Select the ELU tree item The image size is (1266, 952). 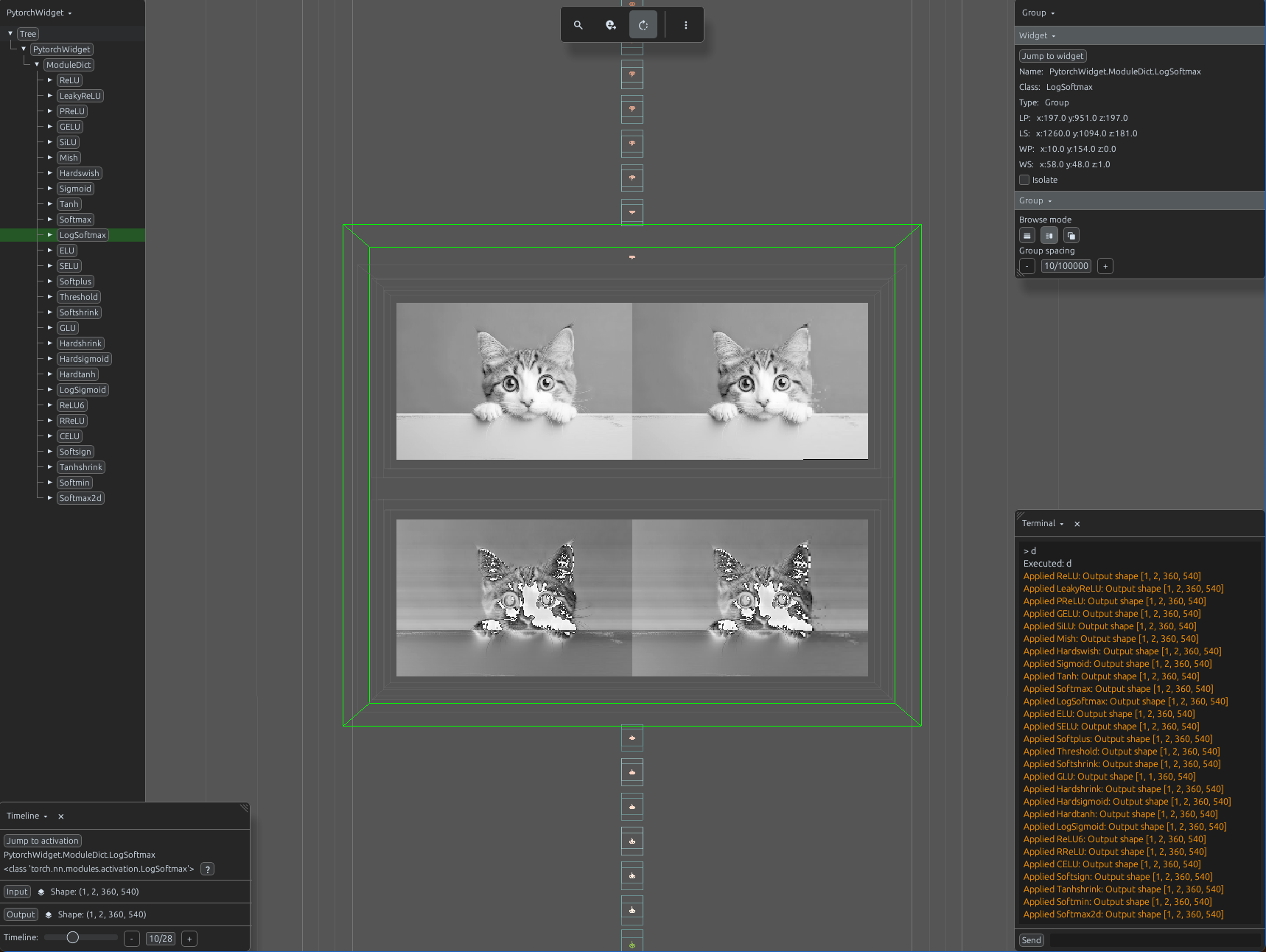(x=67, y=251)
